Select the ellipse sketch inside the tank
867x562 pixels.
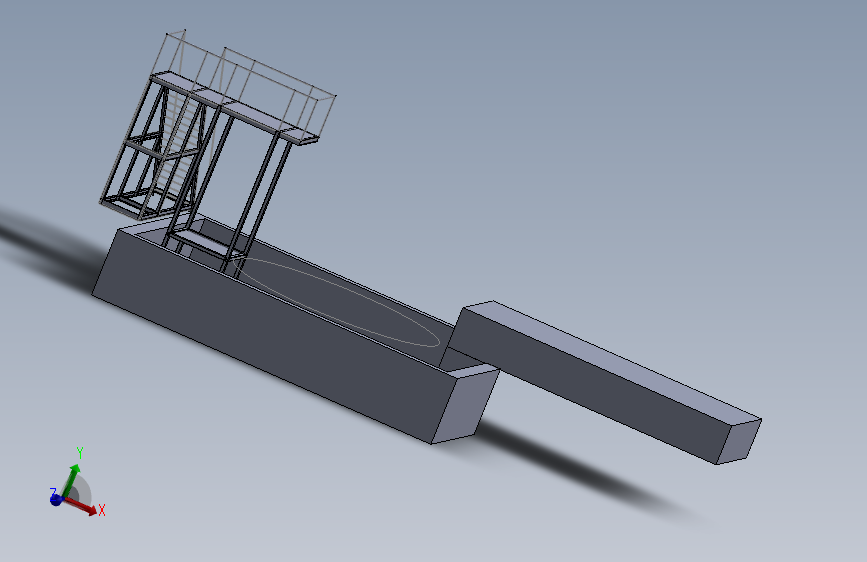(336, 302)
